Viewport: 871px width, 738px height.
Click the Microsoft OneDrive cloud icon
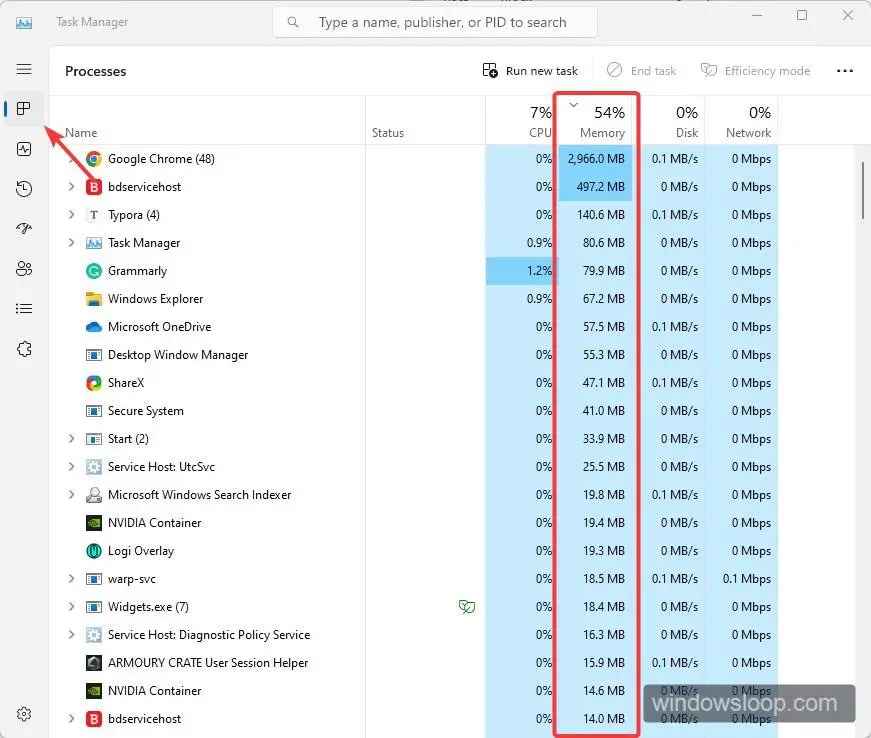pos(94,327)
